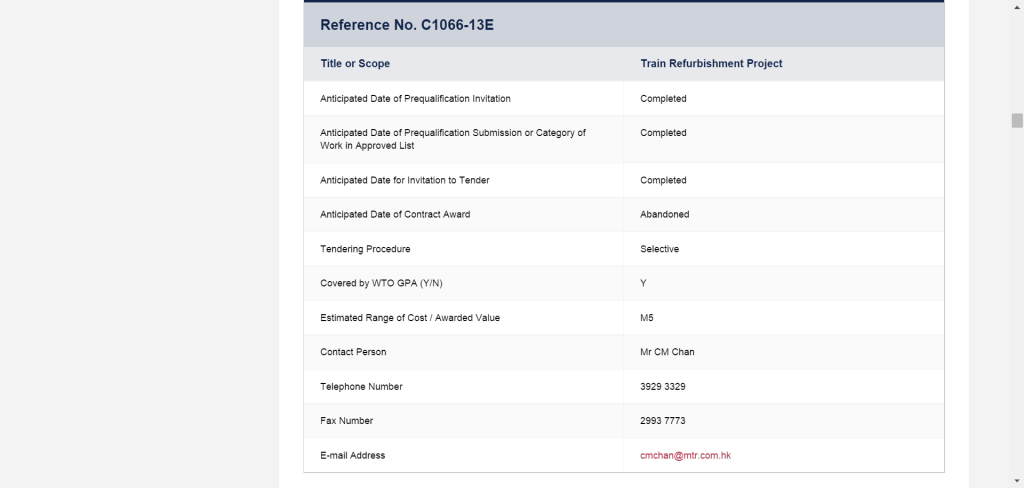Viewport: 1024px width, 488px height.
Task: Click Estimated Range of Cost label
Action: (x=409, y=318)
